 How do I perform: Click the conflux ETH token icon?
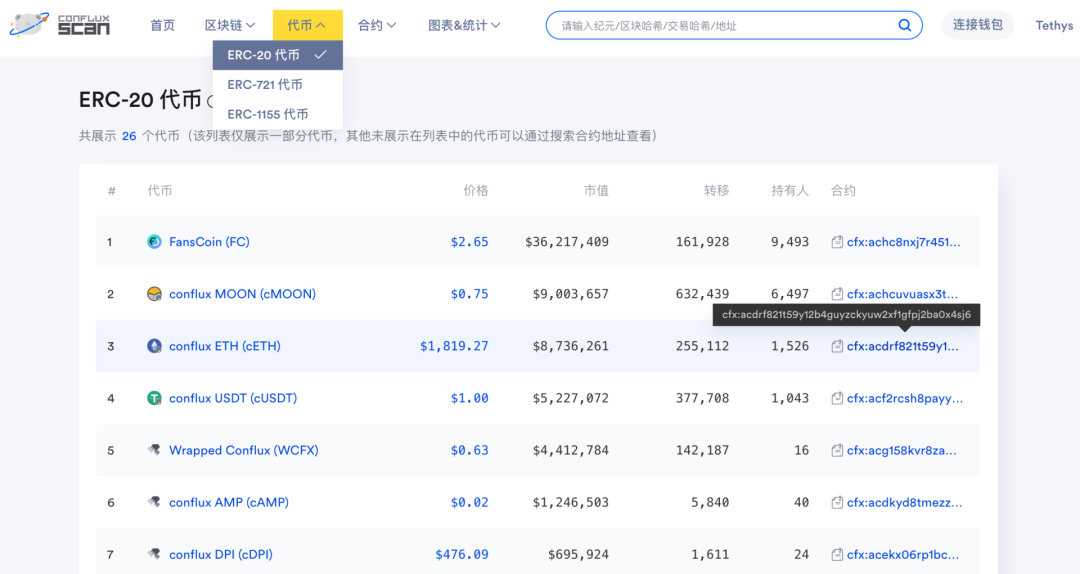[154, 346]
